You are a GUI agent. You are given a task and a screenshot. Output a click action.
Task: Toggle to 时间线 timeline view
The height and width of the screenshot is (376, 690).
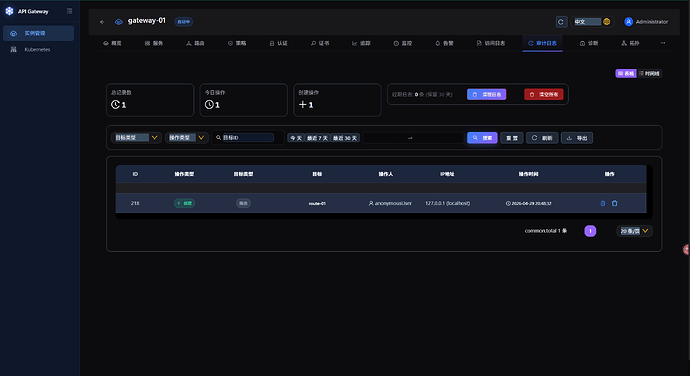650,74
